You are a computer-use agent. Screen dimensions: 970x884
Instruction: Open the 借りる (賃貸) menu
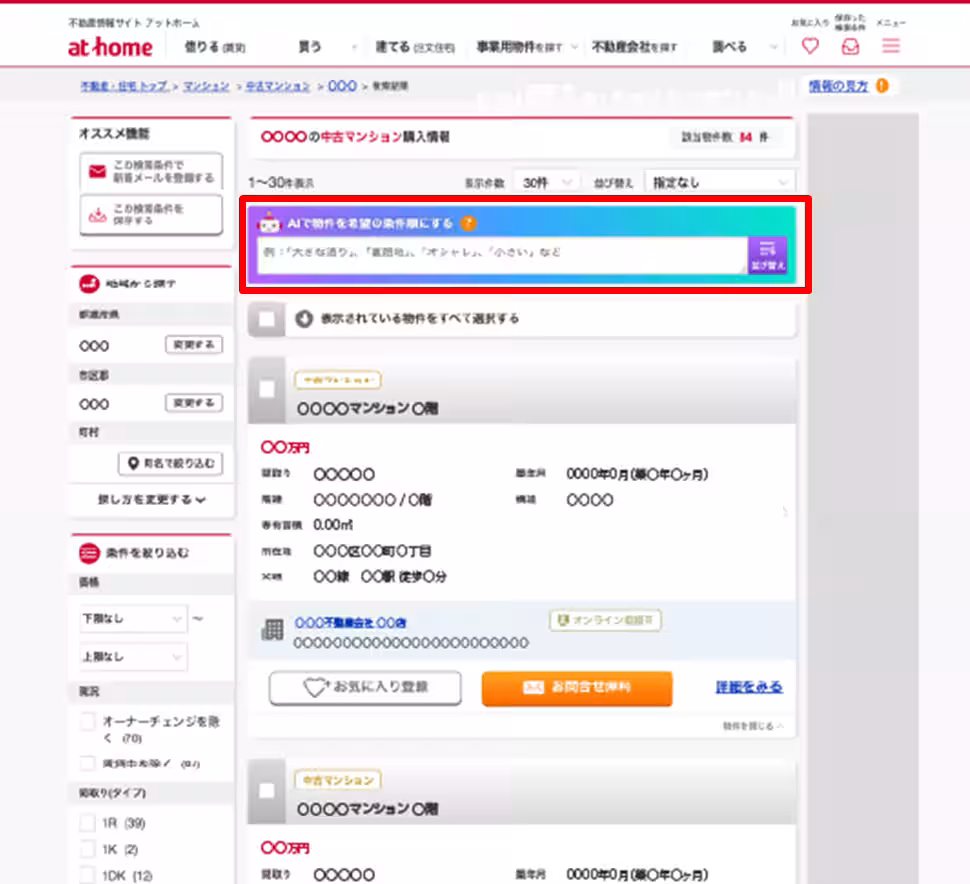coord(215,47)
